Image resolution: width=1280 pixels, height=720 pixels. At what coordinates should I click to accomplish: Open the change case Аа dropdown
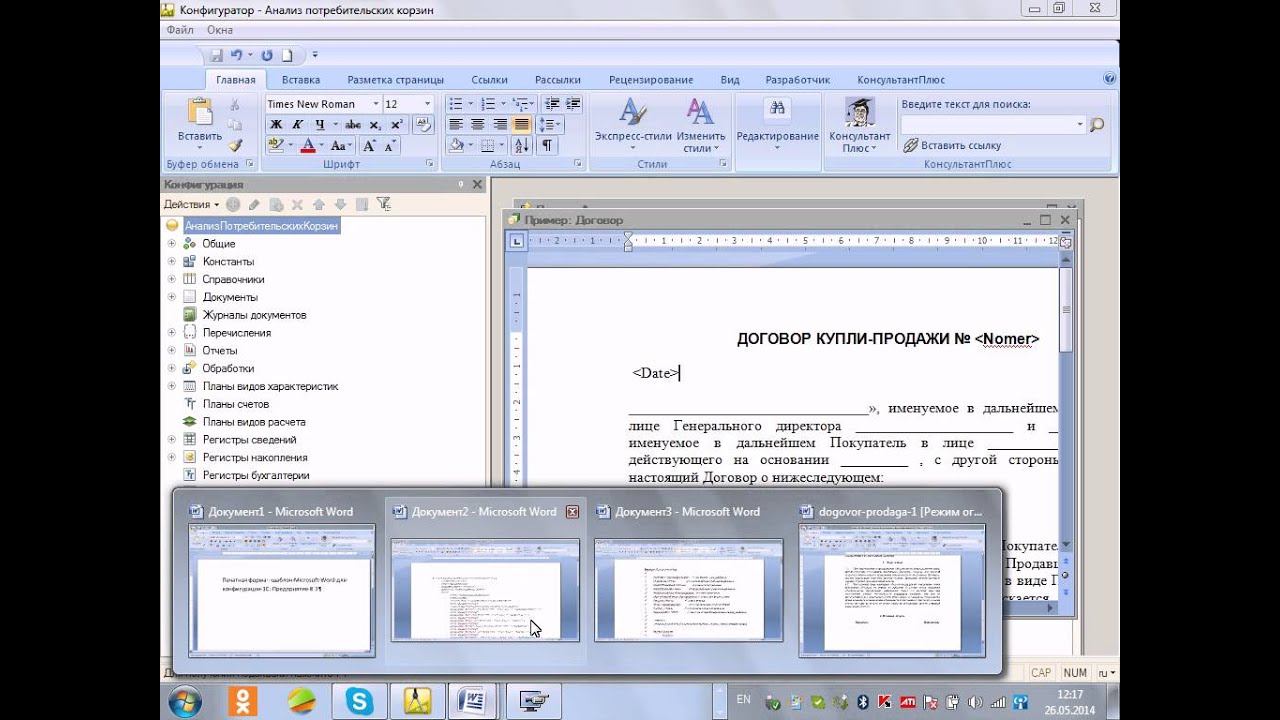pyautogui.click(x=340, y=146)
